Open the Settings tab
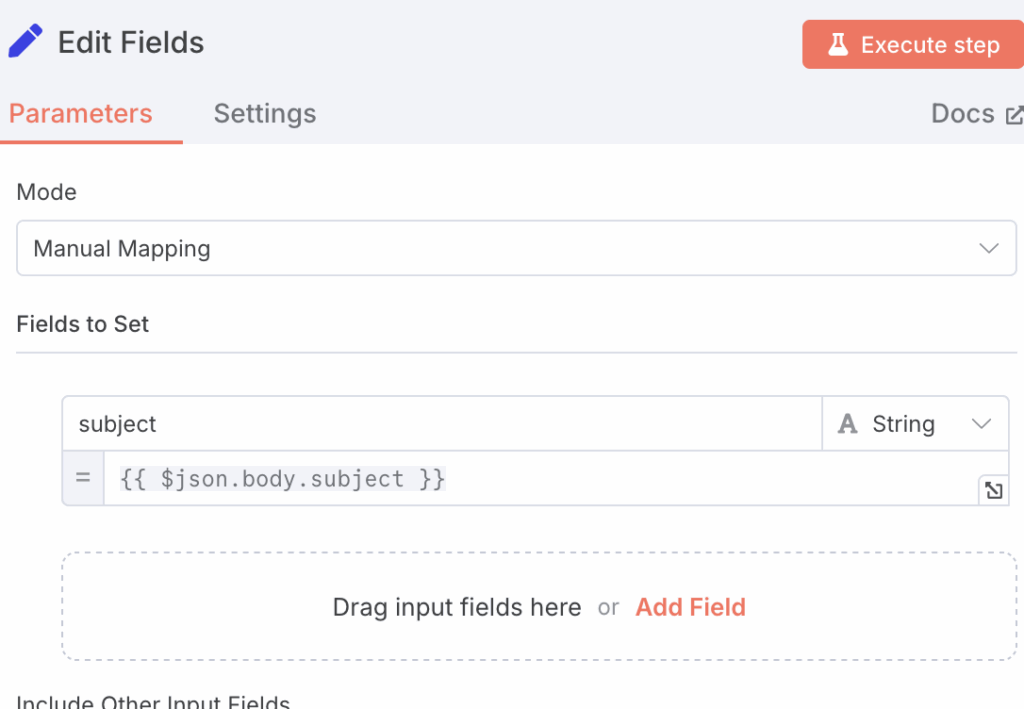1024x709 pixels. (x=265, y=114)
